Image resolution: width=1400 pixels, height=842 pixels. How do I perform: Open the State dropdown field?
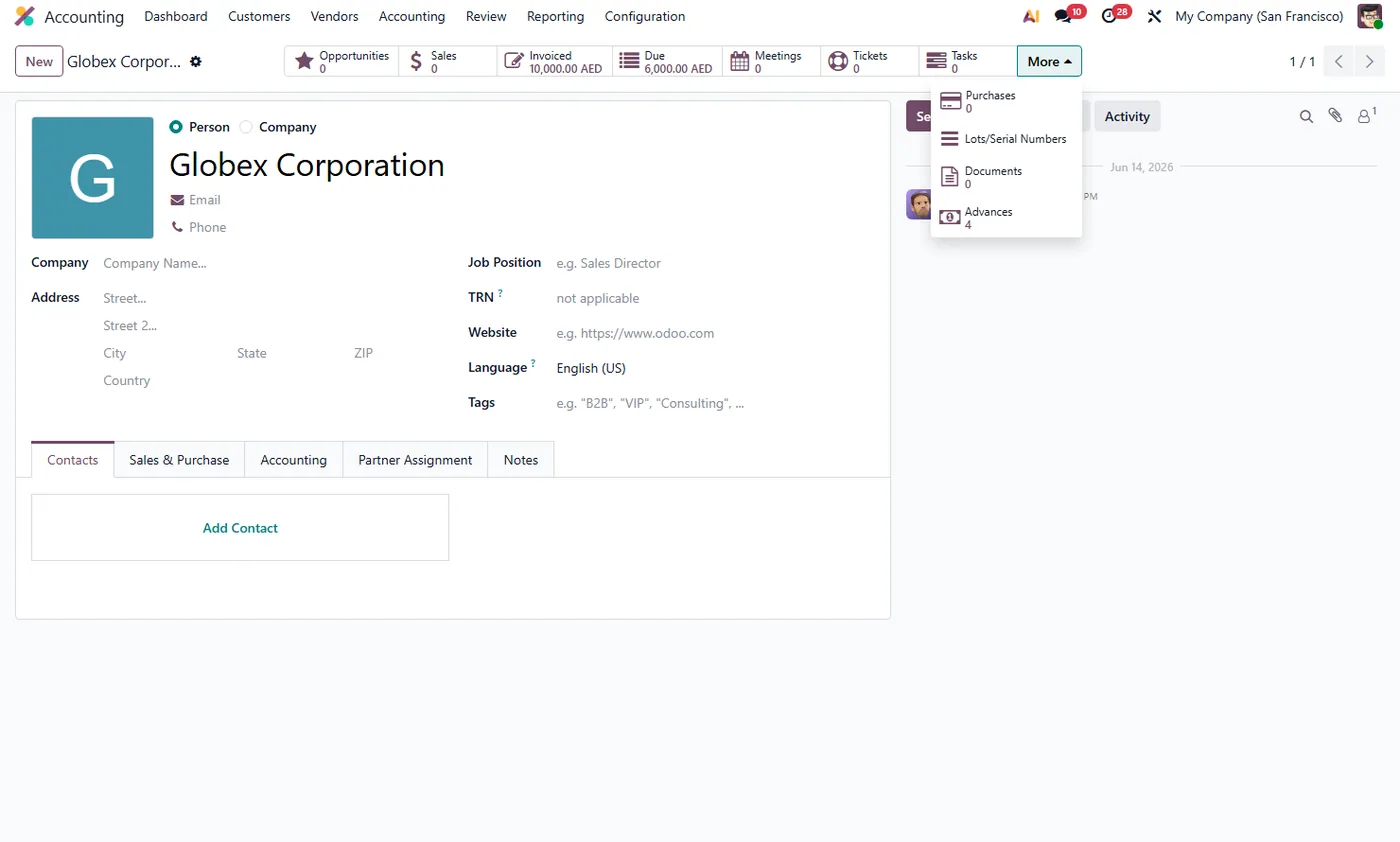(x=289, y=353)
